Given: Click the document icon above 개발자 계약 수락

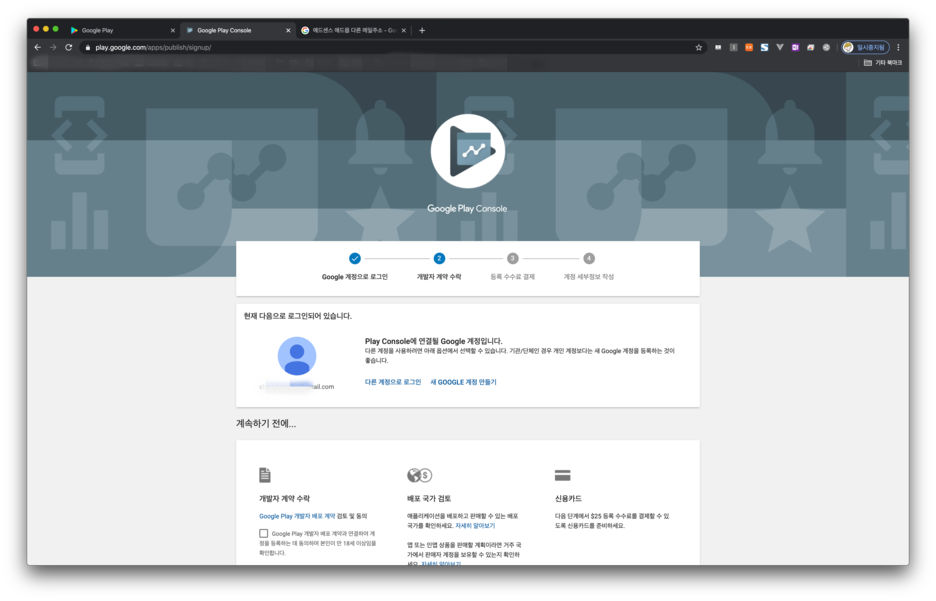Looking at the screenshot, I should tap(264, 475).
